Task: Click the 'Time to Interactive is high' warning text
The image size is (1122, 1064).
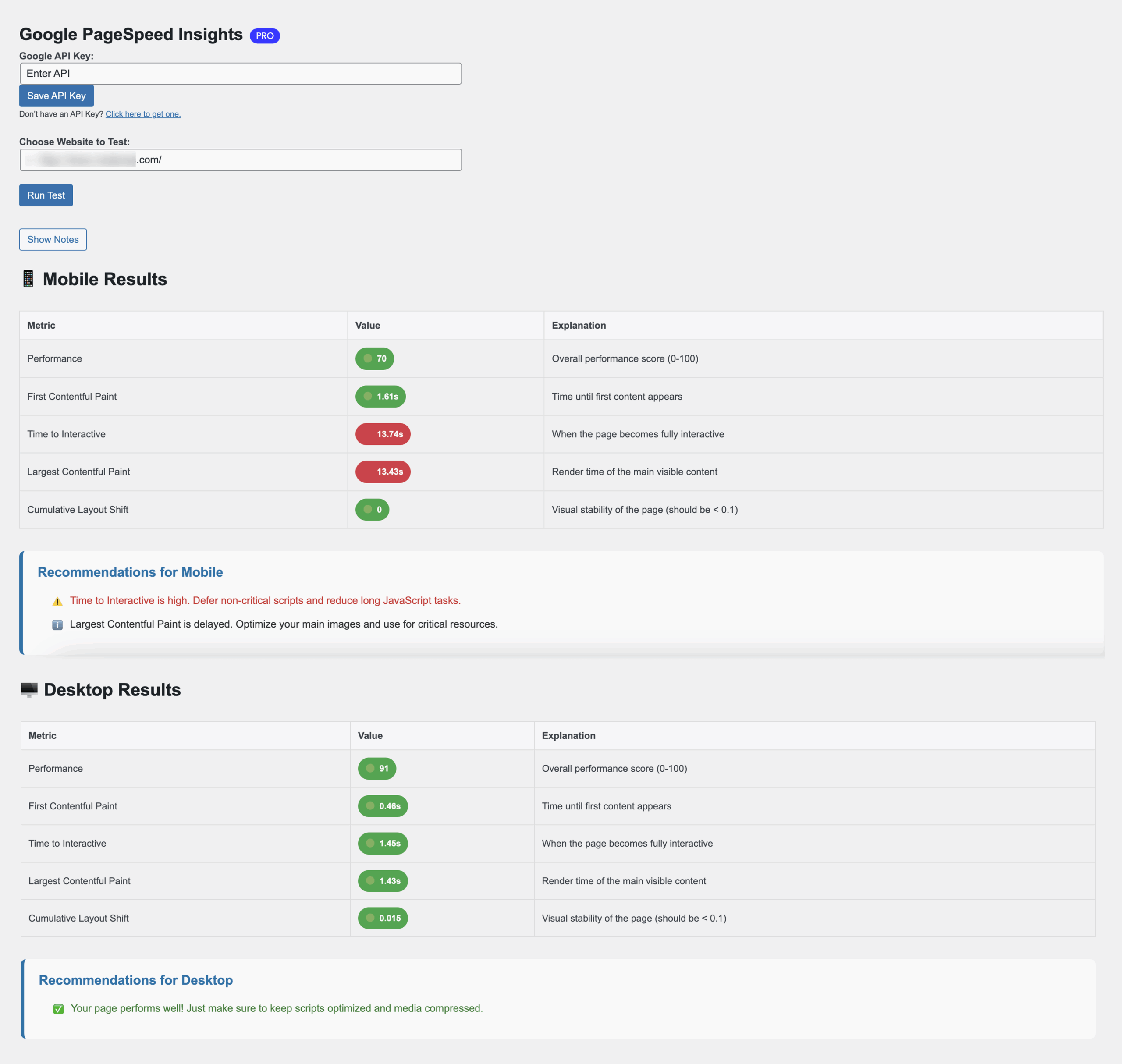Action: point(266,601)
